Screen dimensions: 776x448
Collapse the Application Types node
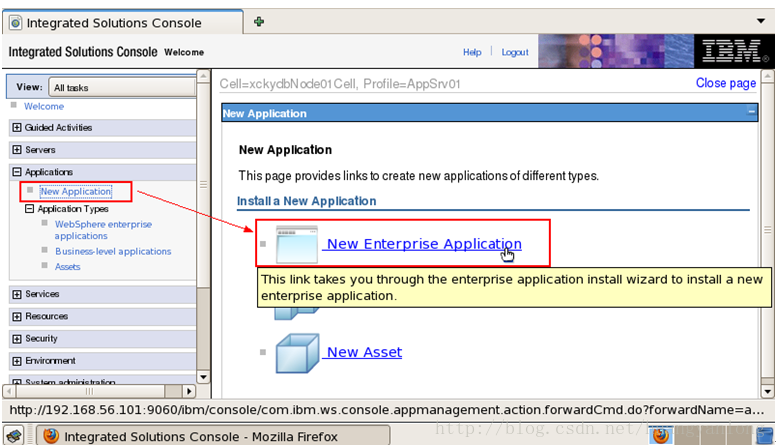pyautogui.click(x=30, y=208)
